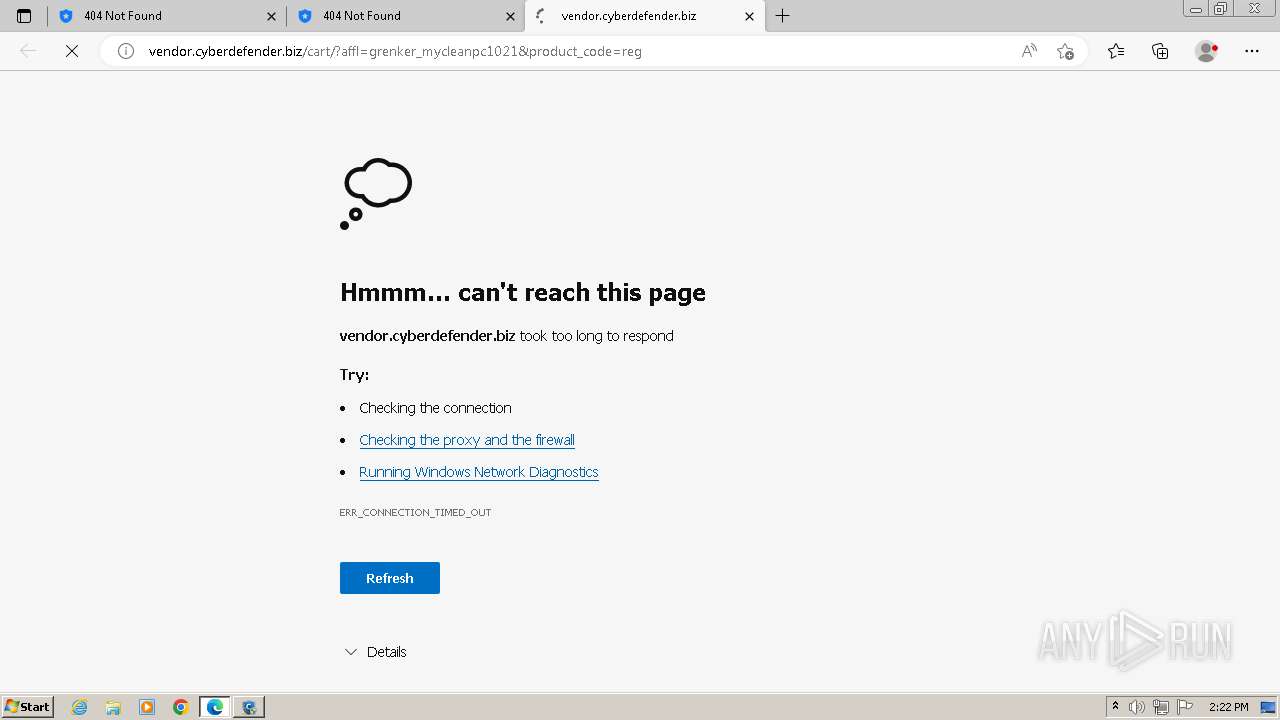Screen dimensions: 1280x720
Task: Go back using the back arrow
Action: [x=28, y=51]
